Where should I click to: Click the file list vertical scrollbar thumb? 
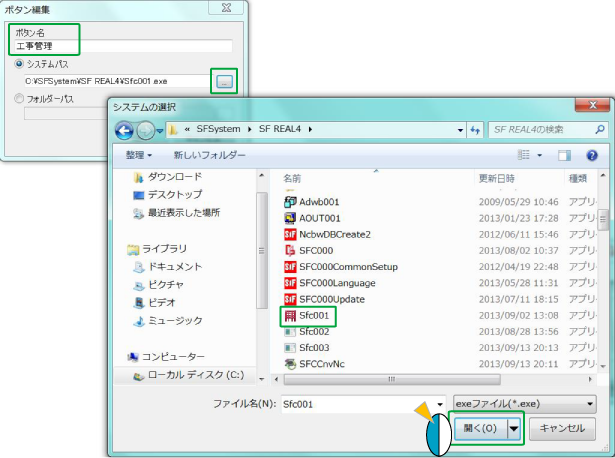coord(603,220)
